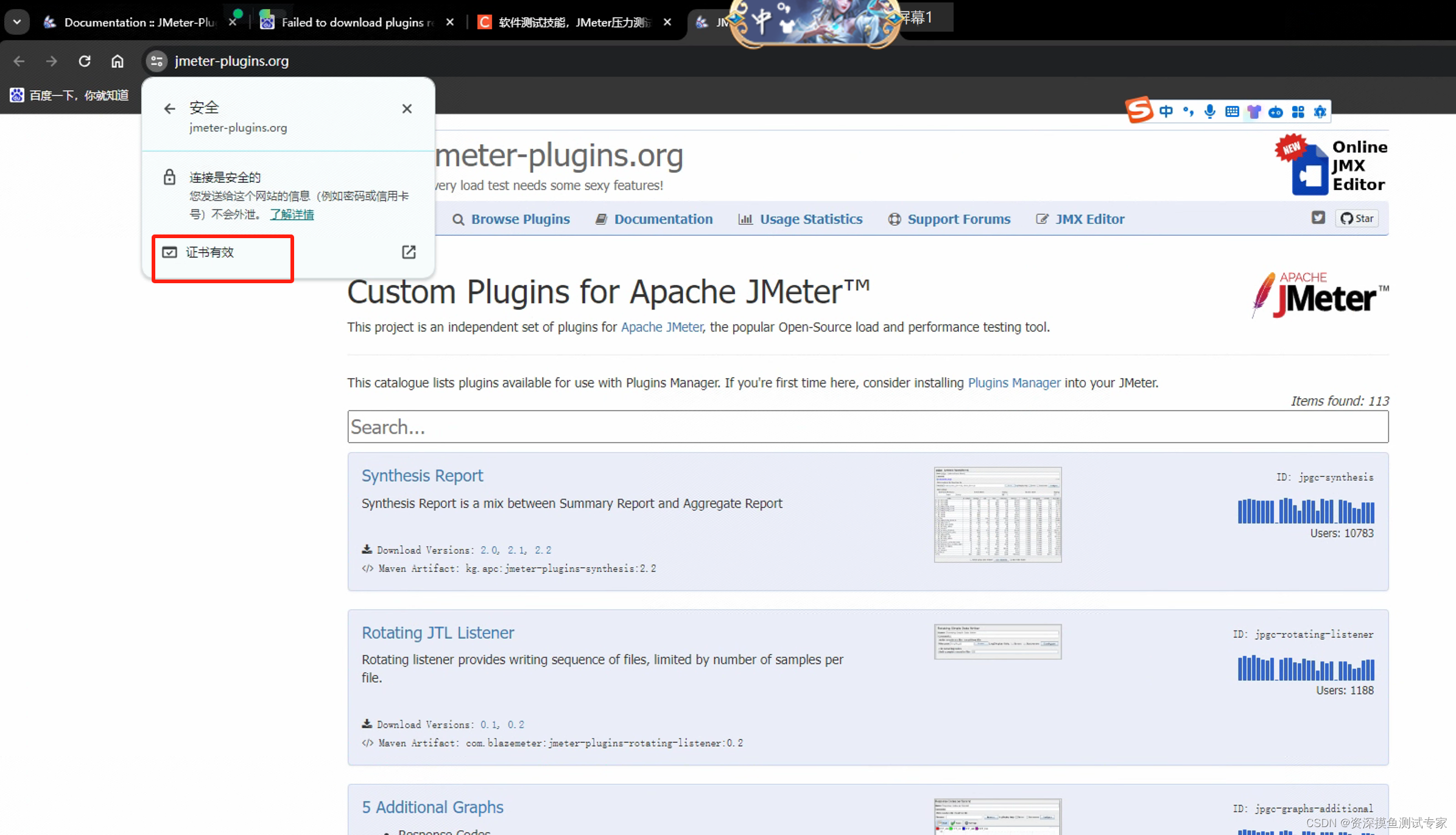This screenshot has width=1456, height=835.
Task: Close the Failed to download plugins tab
Action: [x=450, y=22]
